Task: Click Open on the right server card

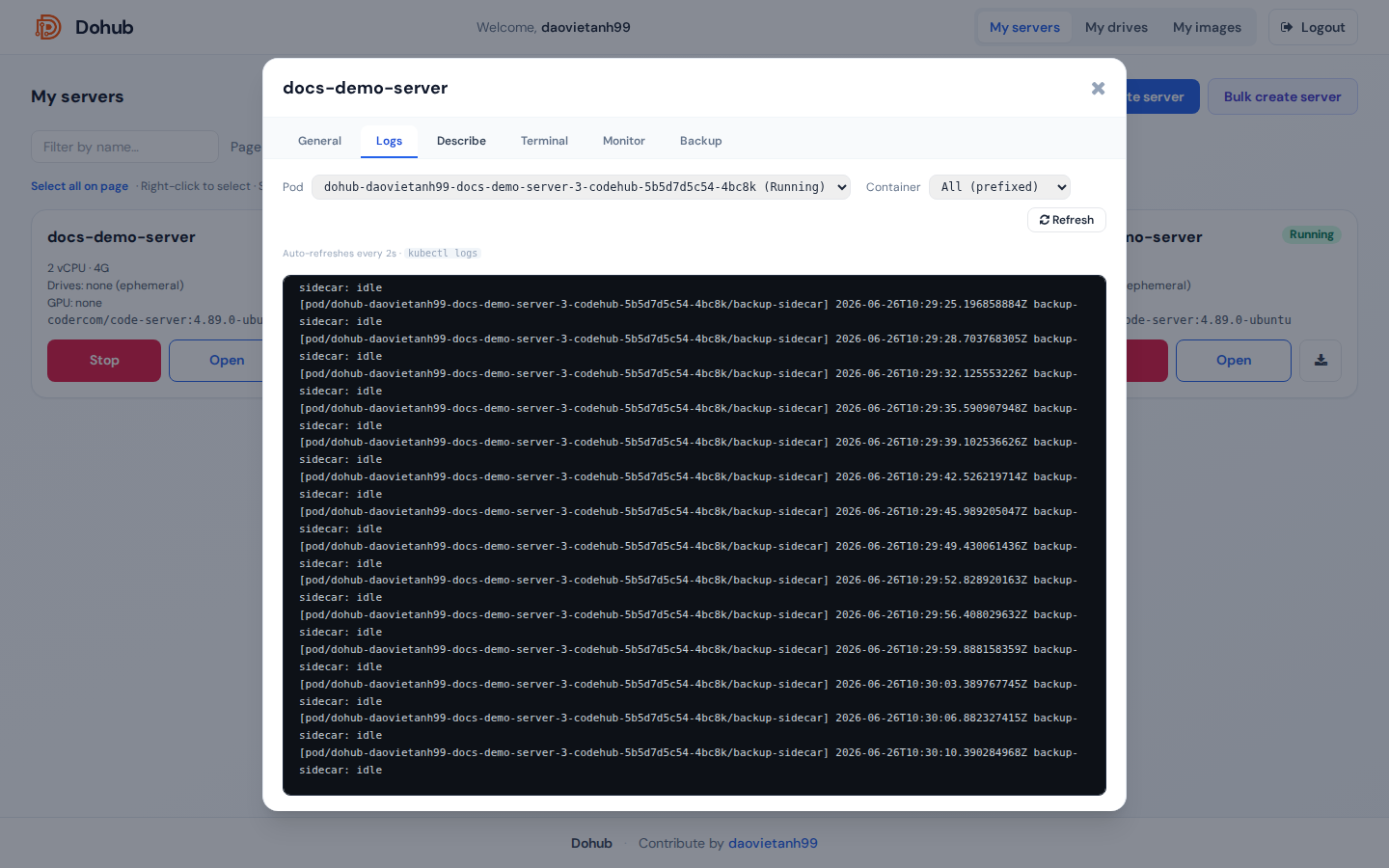Action: [x=1234, y=361]
